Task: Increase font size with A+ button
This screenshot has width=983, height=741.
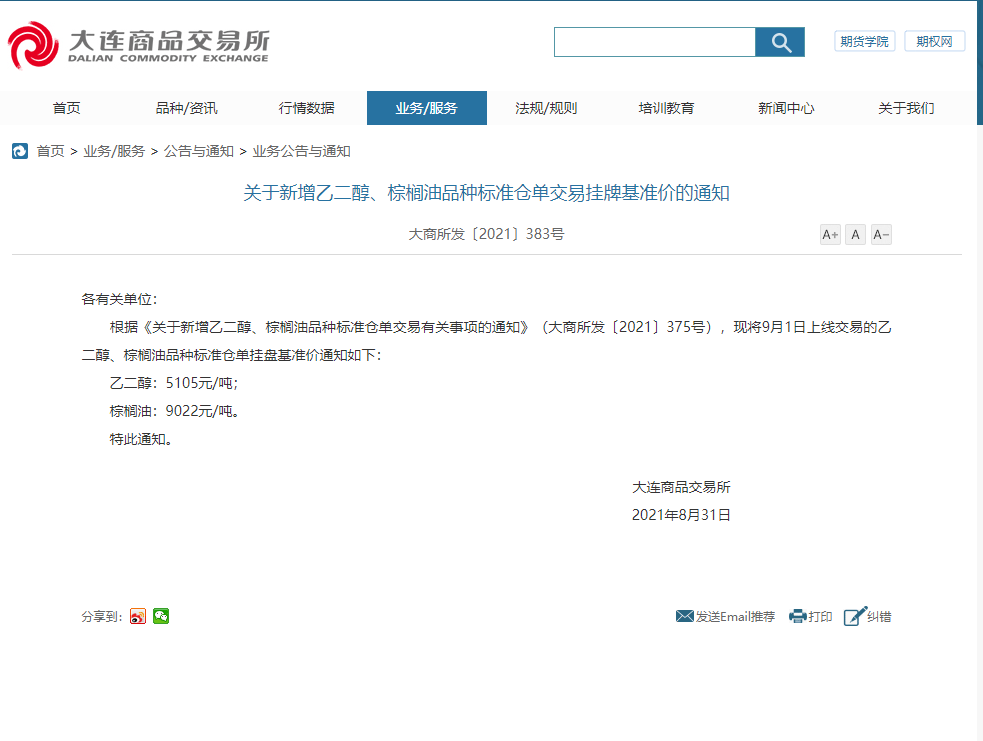Action: pos(830,235)
